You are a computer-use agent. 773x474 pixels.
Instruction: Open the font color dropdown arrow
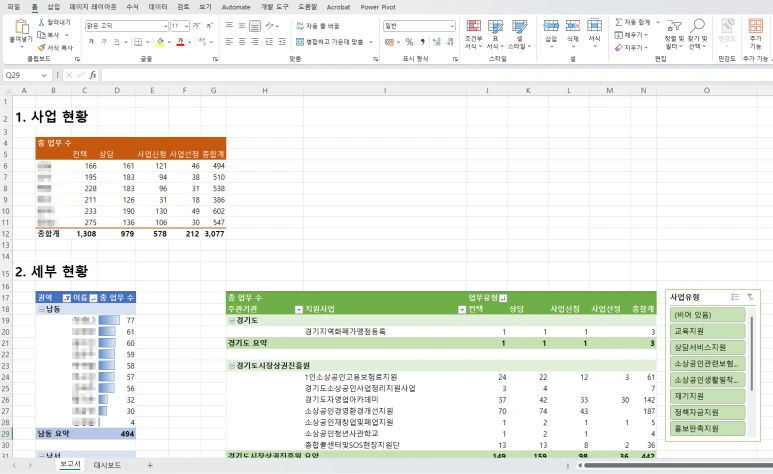189,42
